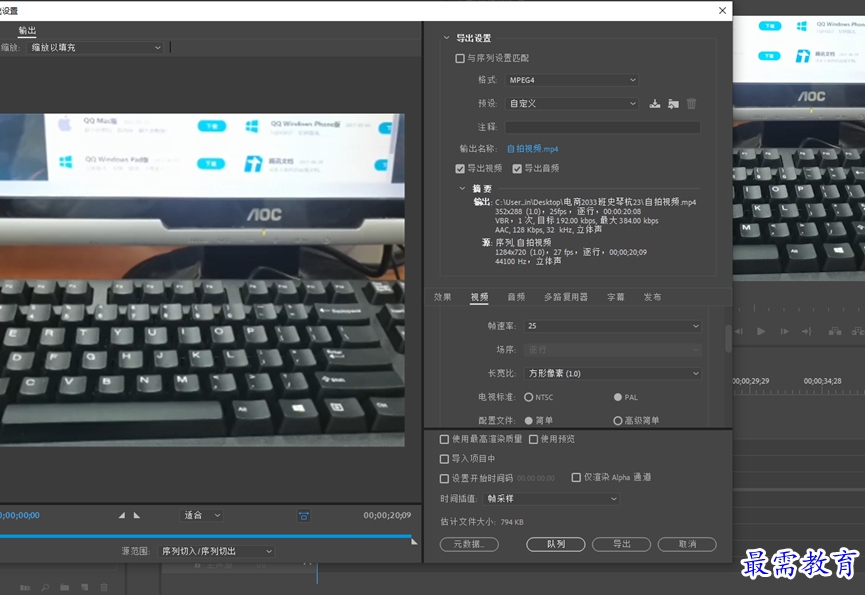Toggle the 导出视频 checkbox
The image size is (865, 595).
point(460,168)
